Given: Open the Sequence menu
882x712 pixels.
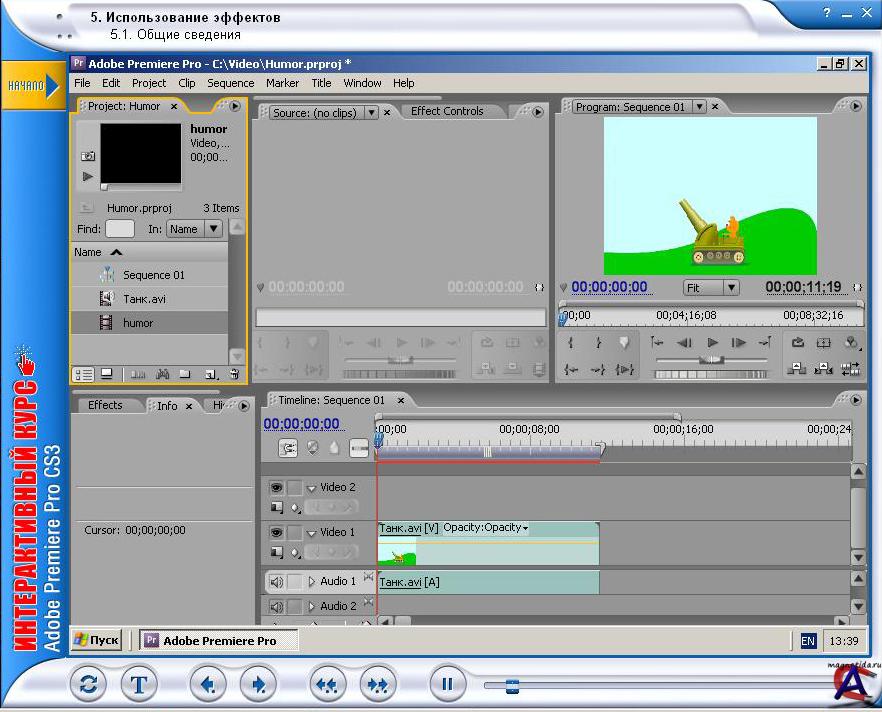Looking at the screenshot, I should click(x=230, y=83).
